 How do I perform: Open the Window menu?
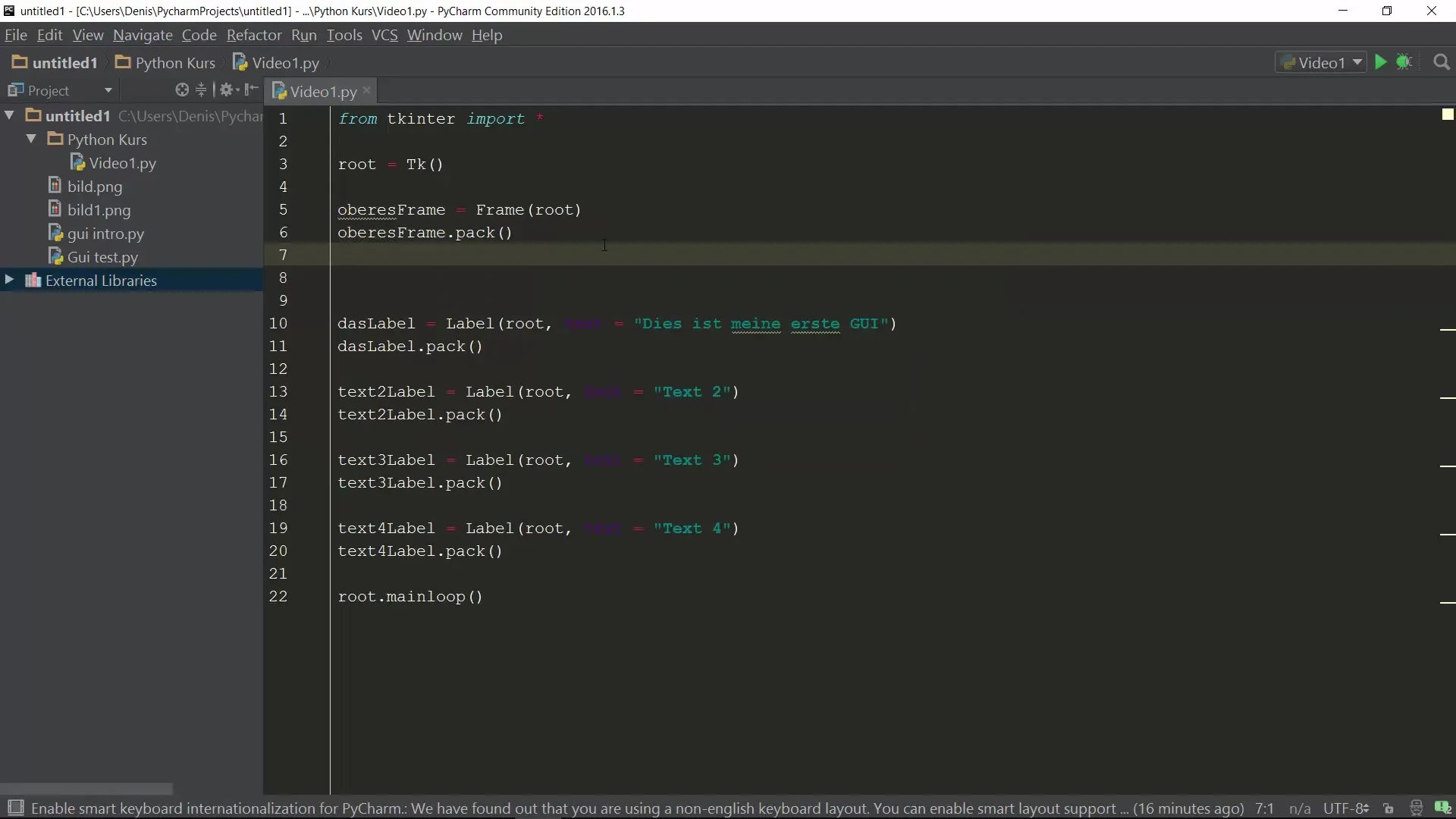coord(435,35)
